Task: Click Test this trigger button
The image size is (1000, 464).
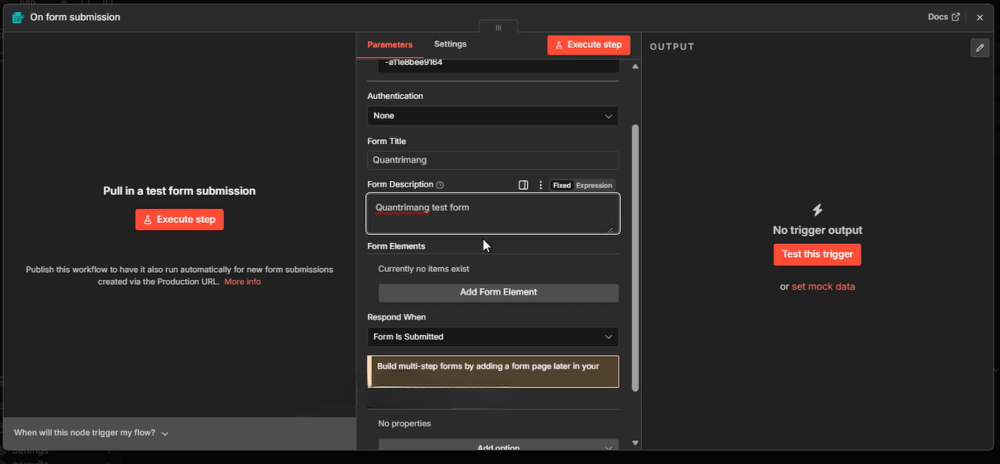Action: click(x=817, y=254)
